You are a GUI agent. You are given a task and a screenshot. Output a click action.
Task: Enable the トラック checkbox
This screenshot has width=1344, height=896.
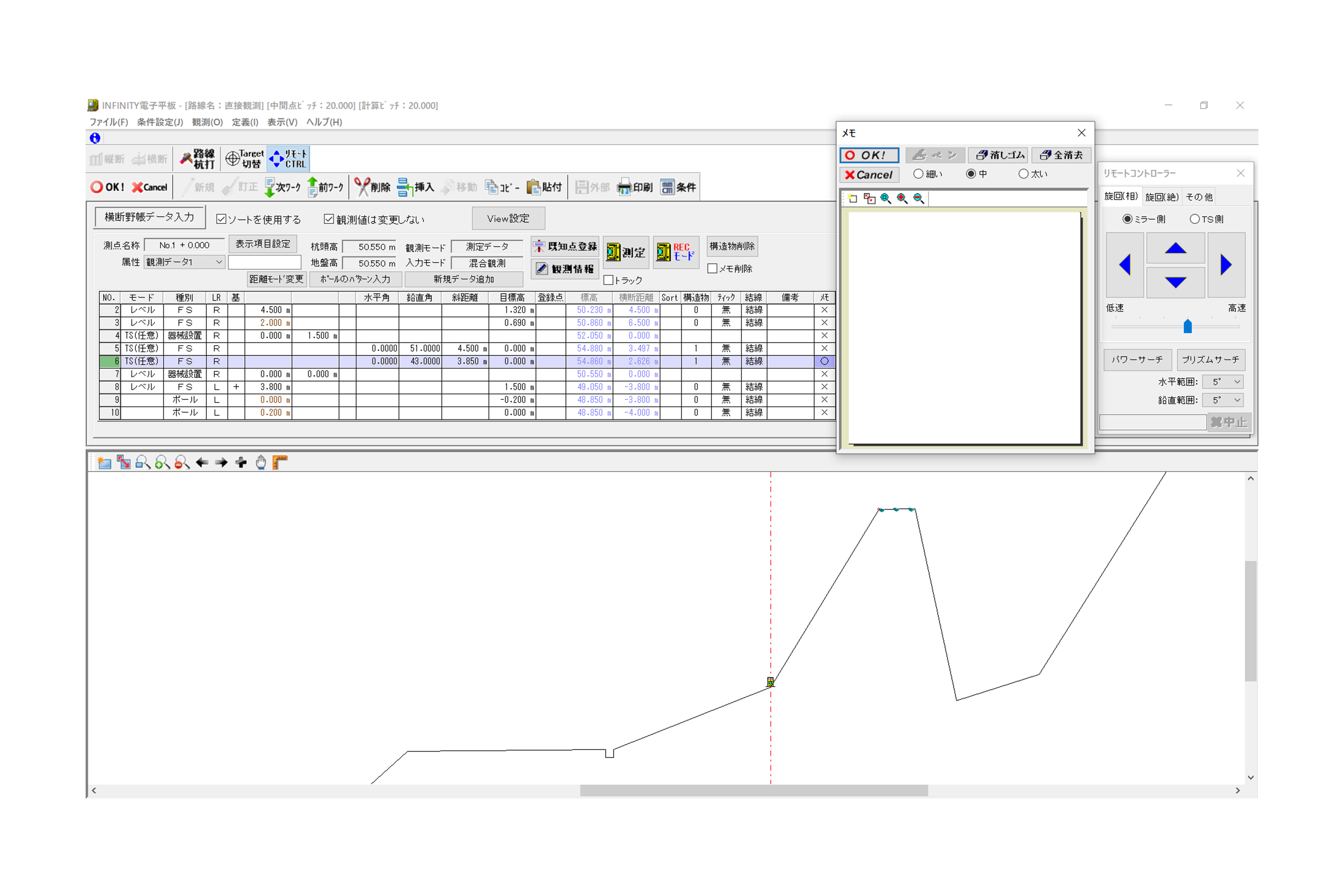pos(608,280)
